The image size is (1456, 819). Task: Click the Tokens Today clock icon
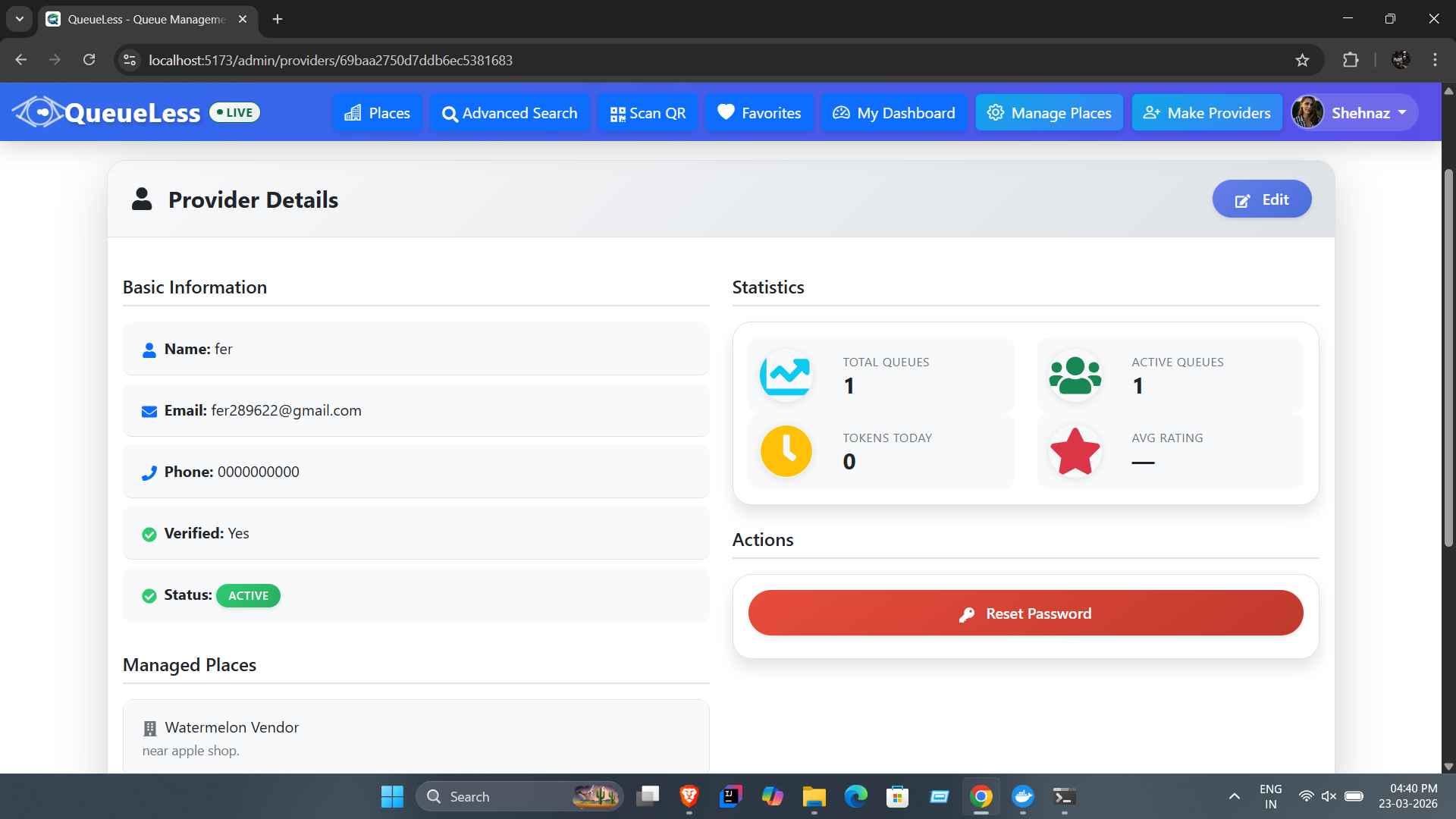[x=786, y=451]
